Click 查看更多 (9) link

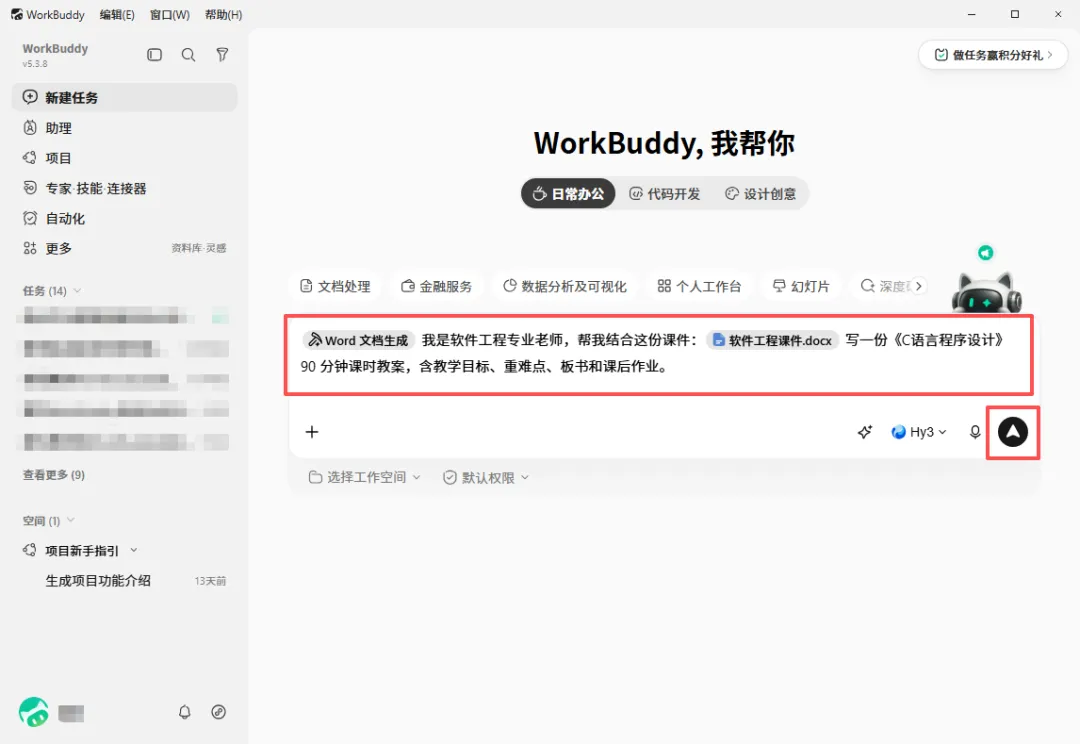click(54, 475)
